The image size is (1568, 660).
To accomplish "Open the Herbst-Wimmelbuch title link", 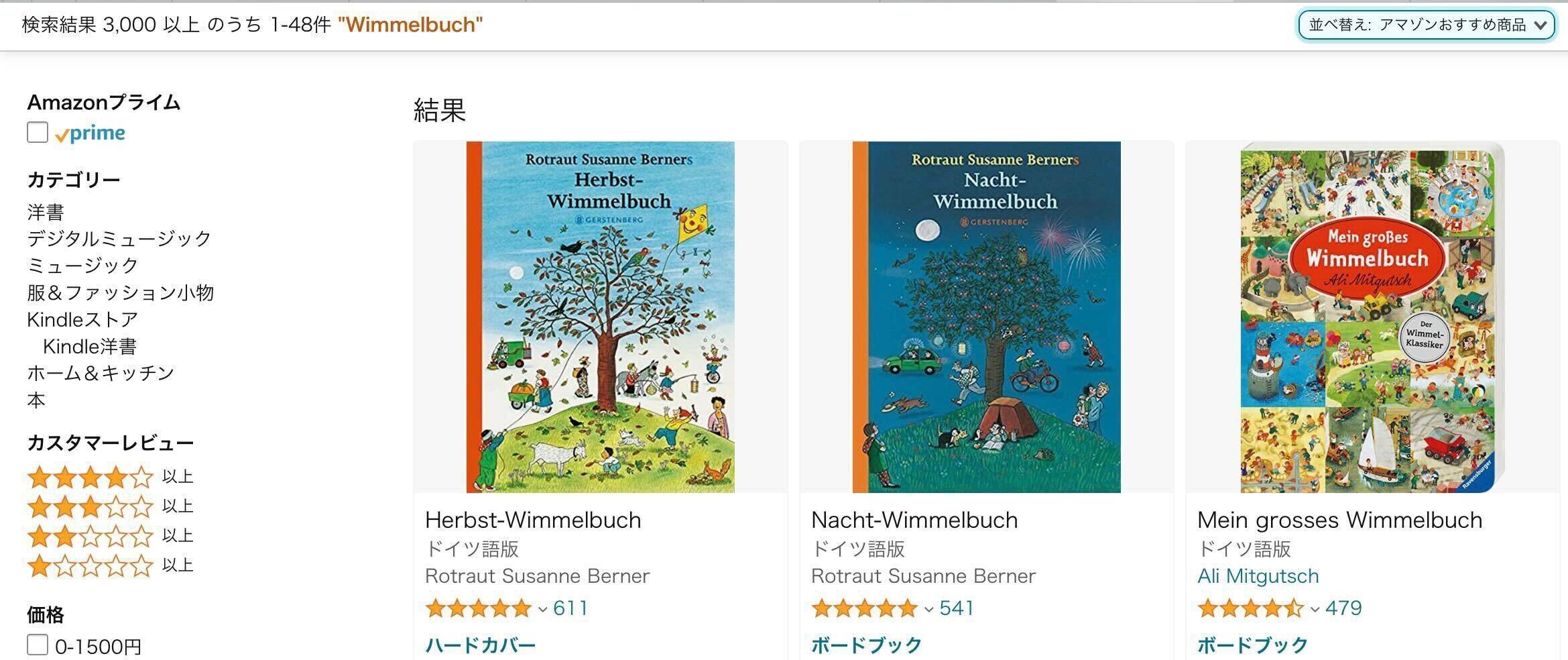I will coord(533,520).
